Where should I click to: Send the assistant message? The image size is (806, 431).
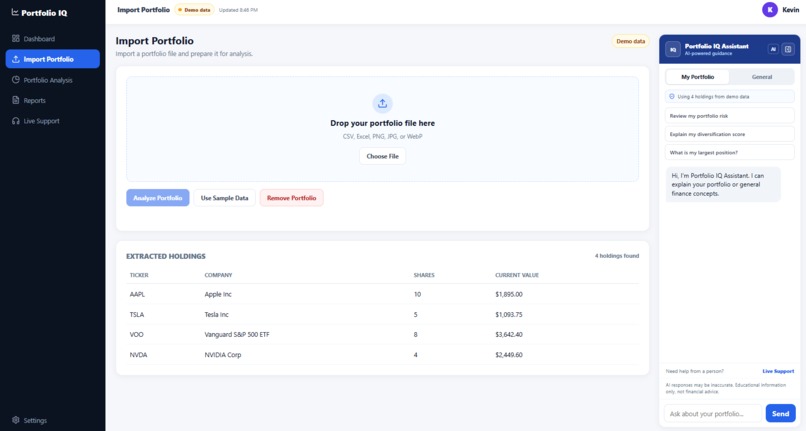pyautogui.click(x=780, y=414)
